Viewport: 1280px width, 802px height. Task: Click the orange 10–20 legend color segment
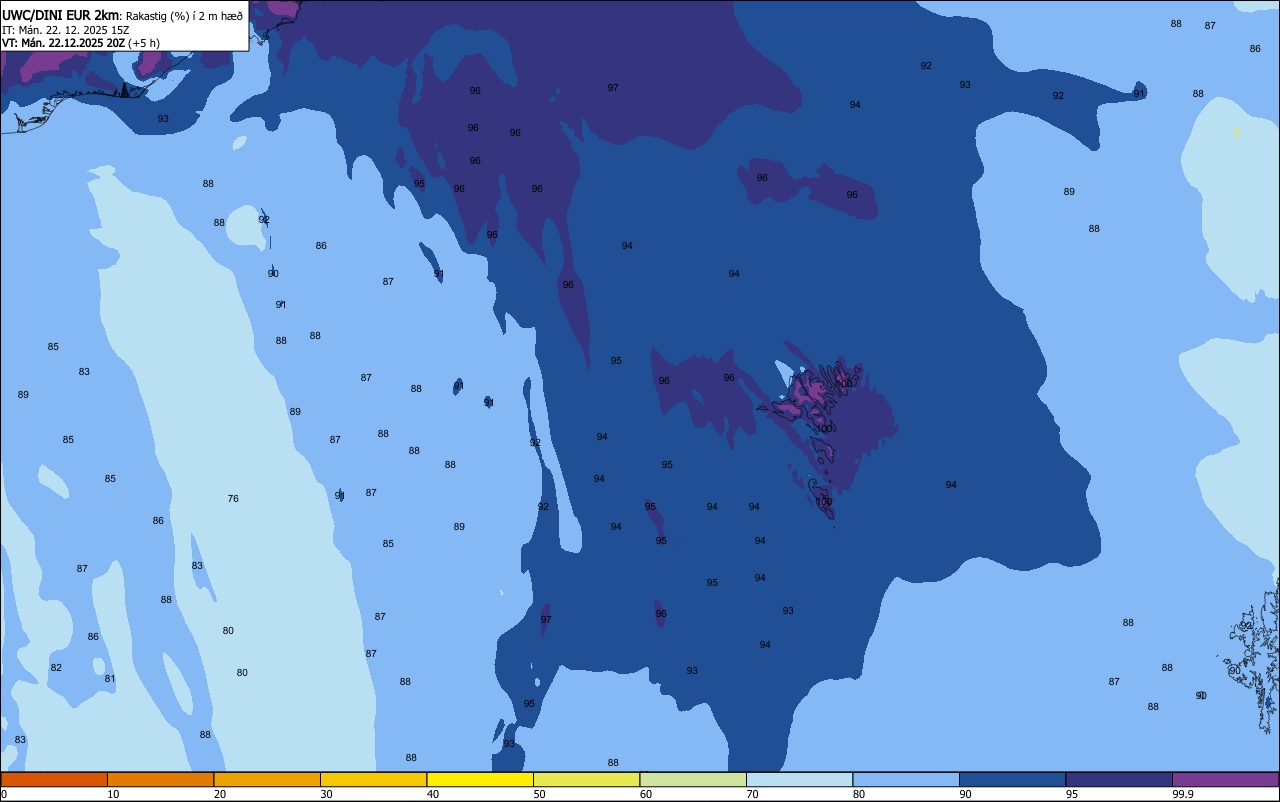[x=160, y=779]
